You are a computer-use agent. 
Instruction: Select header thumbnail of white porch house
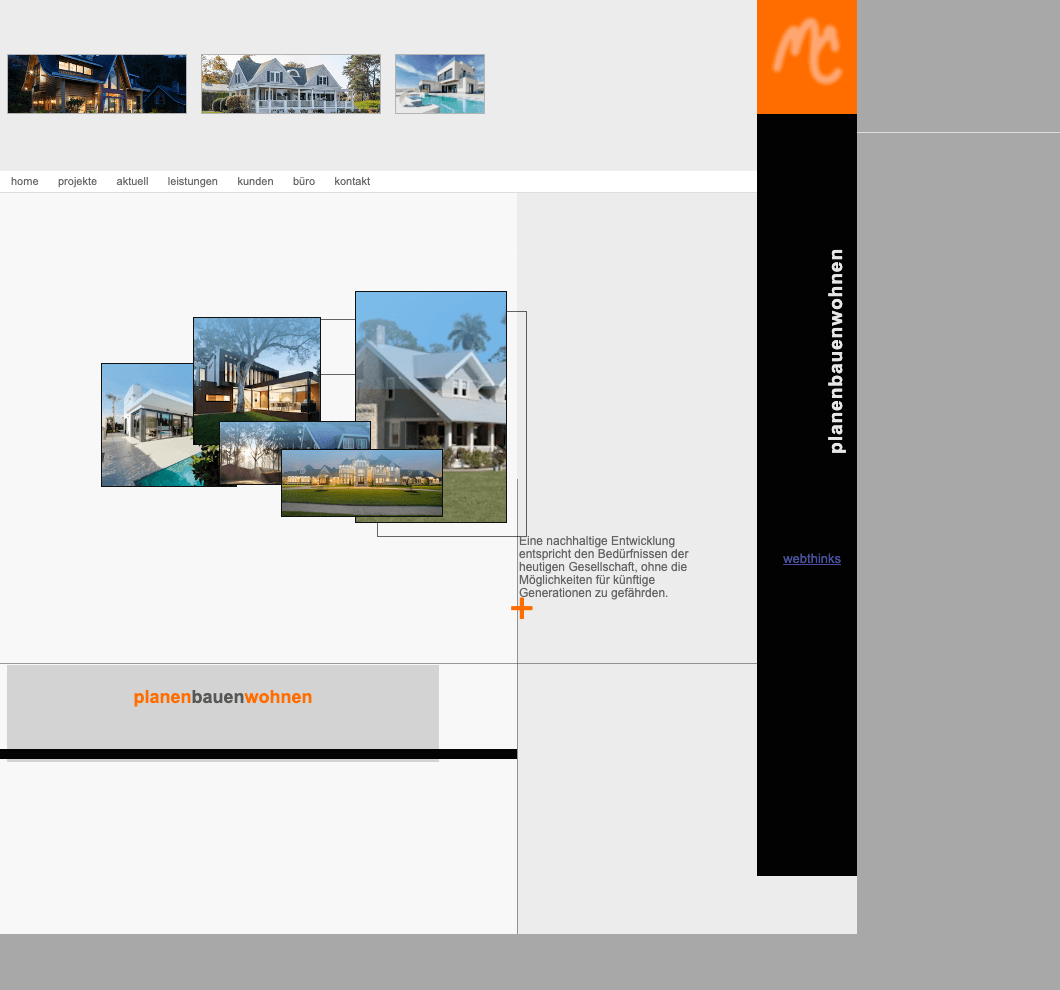[291, 84]
